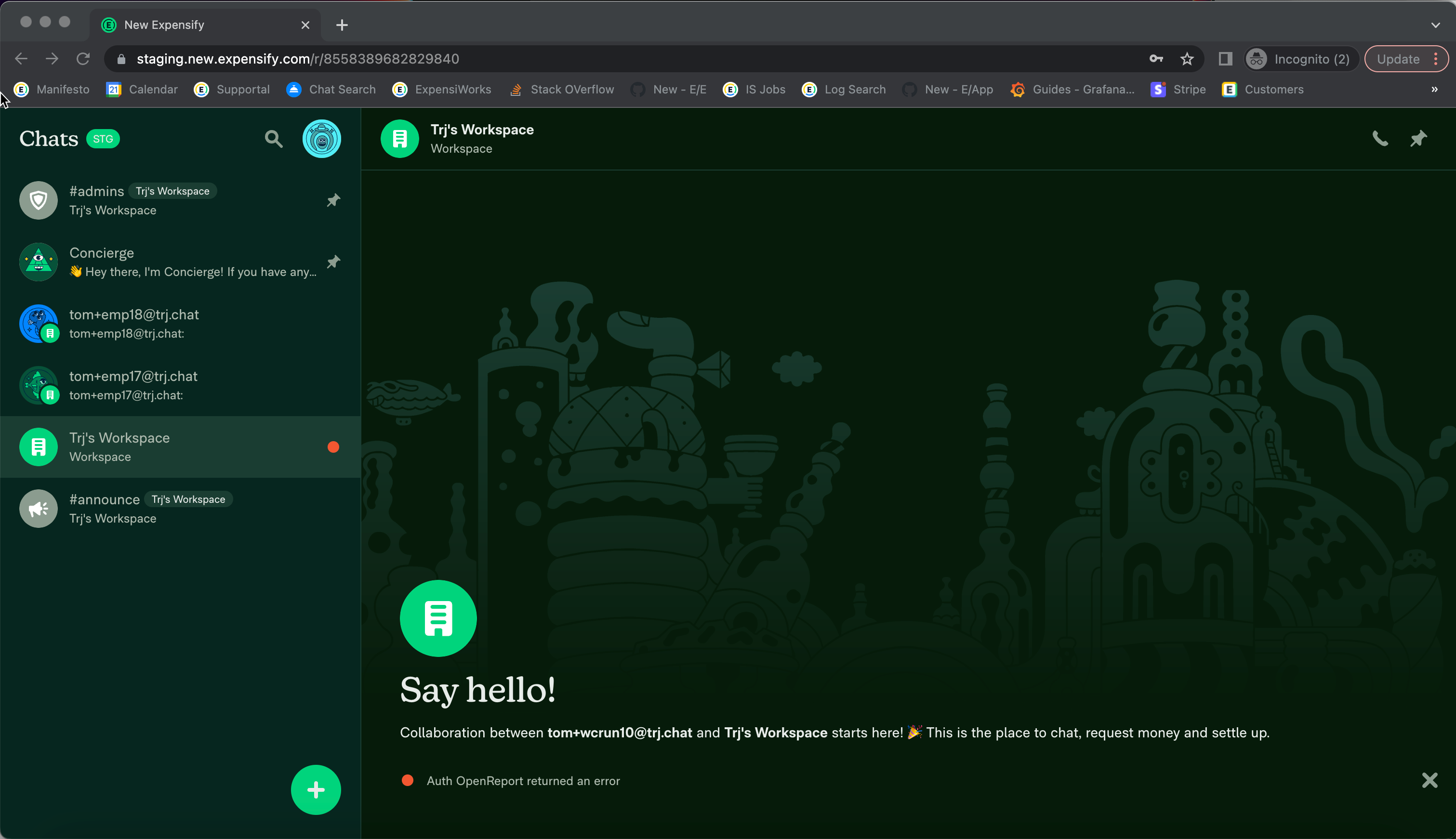Go back using browser back arrow
The width and height of the screenshot is (1456, 839).
coord(21,59)
